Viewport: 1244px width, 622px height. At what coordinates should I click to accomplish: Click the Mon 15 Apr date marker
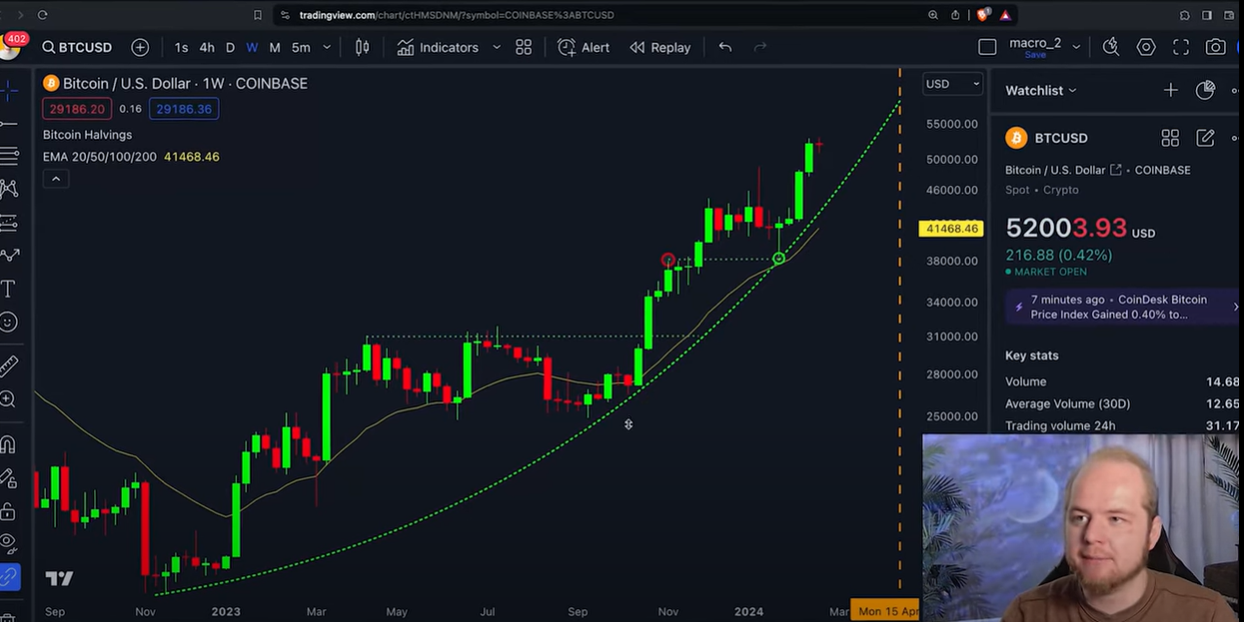884,611
